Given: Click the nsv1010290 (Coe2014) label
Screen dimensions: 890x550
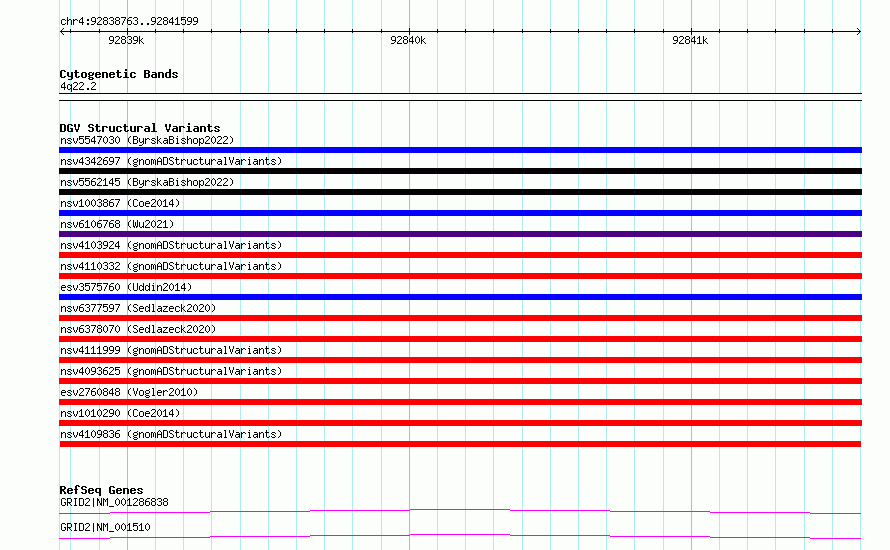Looking at the screenshot, I should pos(120,413).
